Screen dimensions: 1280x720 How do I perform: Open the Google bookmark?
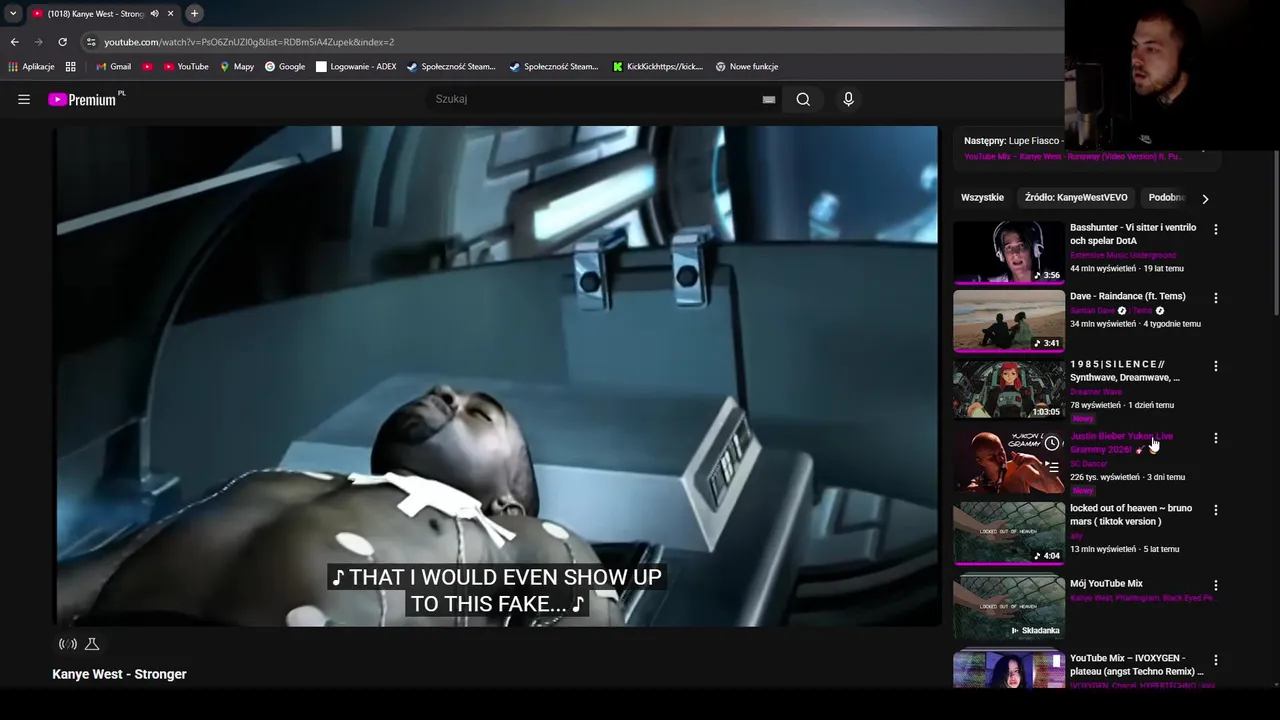pos(285,67)
